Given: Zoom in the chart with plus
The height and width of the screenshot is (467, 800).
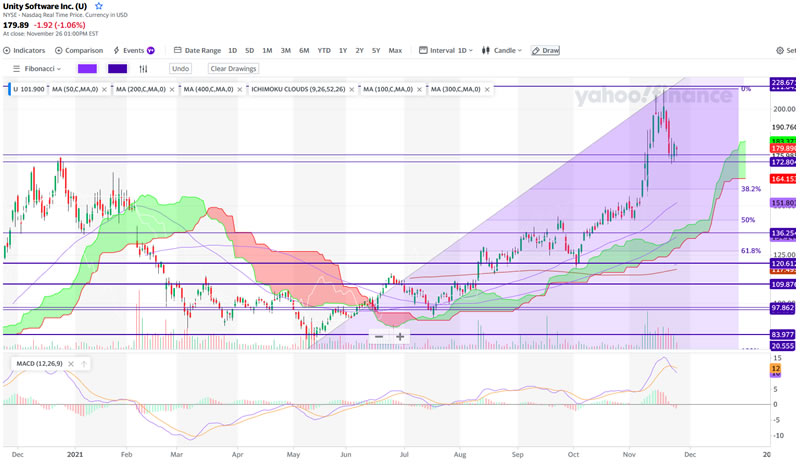Looking at the screenshot, I should point(400,336).
